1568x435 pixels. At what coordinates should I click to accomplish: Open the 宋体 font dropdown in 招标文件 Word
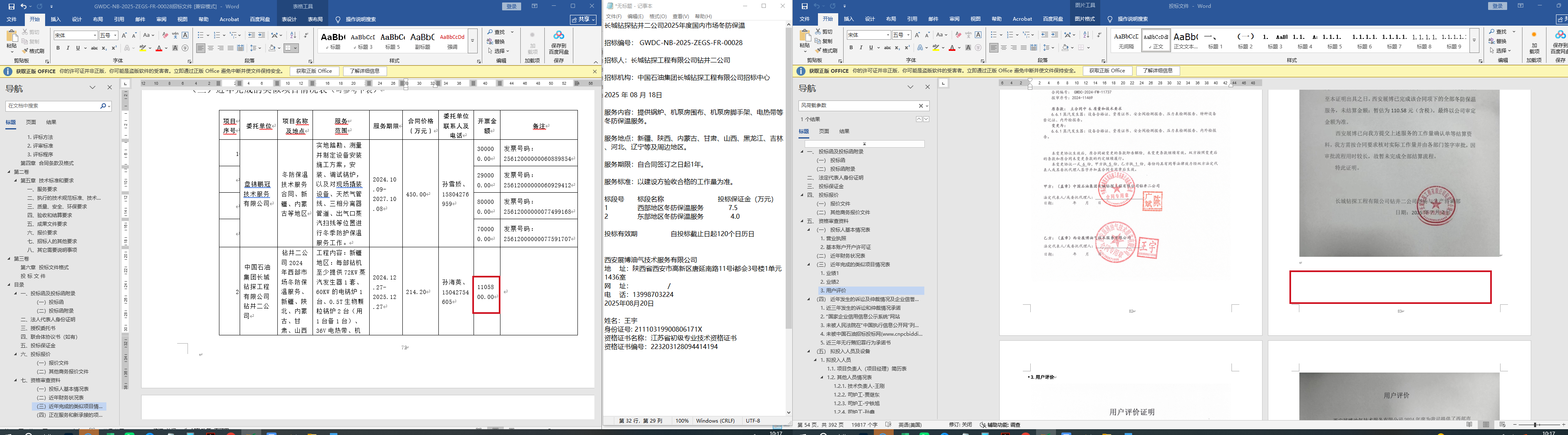[x=94, y=35]
